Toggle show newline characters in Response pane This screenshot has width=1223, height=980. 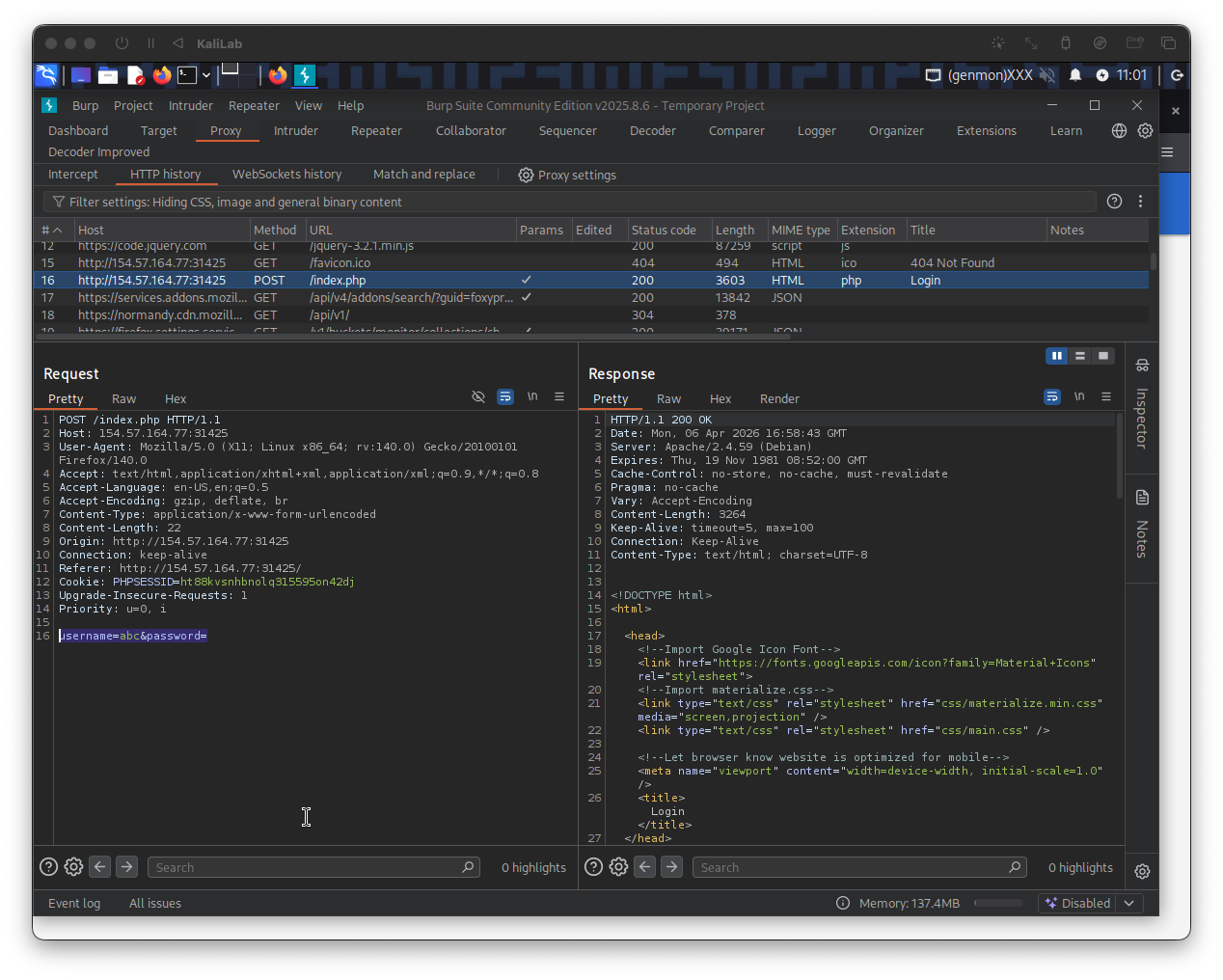1079,397
